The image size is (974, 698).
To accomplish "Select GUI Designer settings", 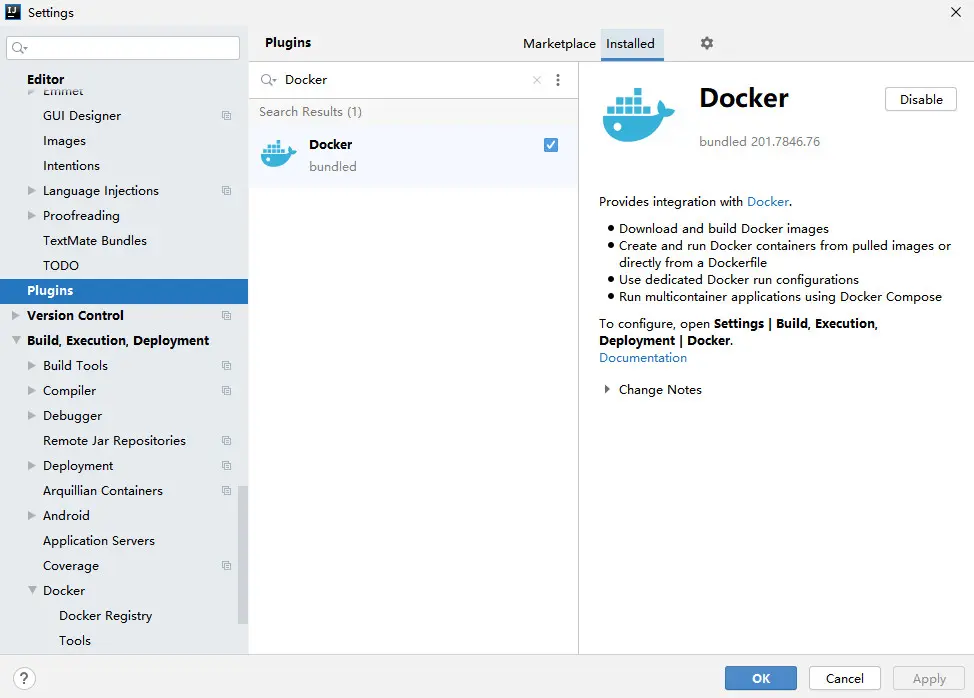I will (82, 116).
